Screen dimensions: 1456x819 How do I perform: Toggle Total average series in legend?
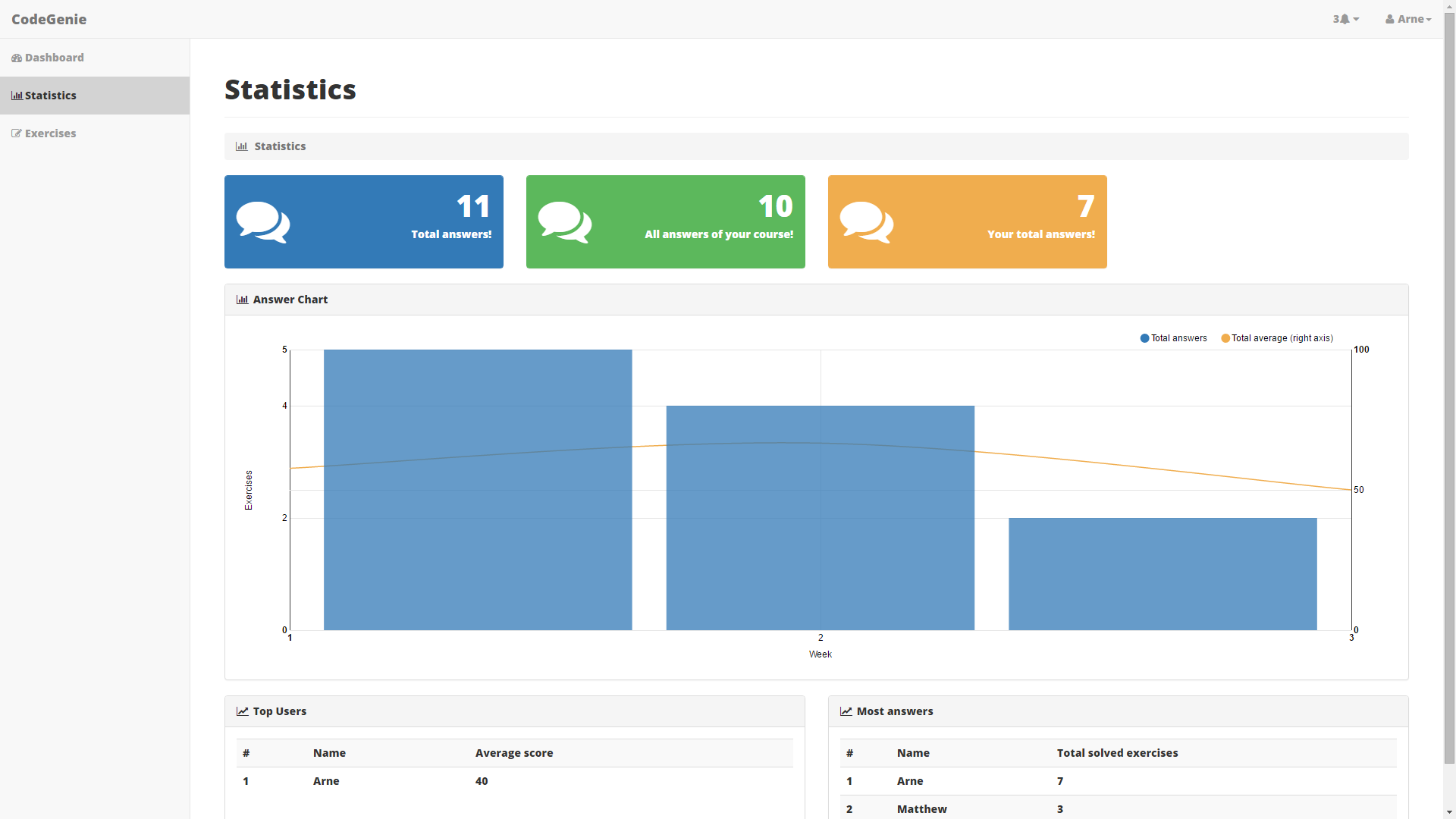tap(1276, 338)
